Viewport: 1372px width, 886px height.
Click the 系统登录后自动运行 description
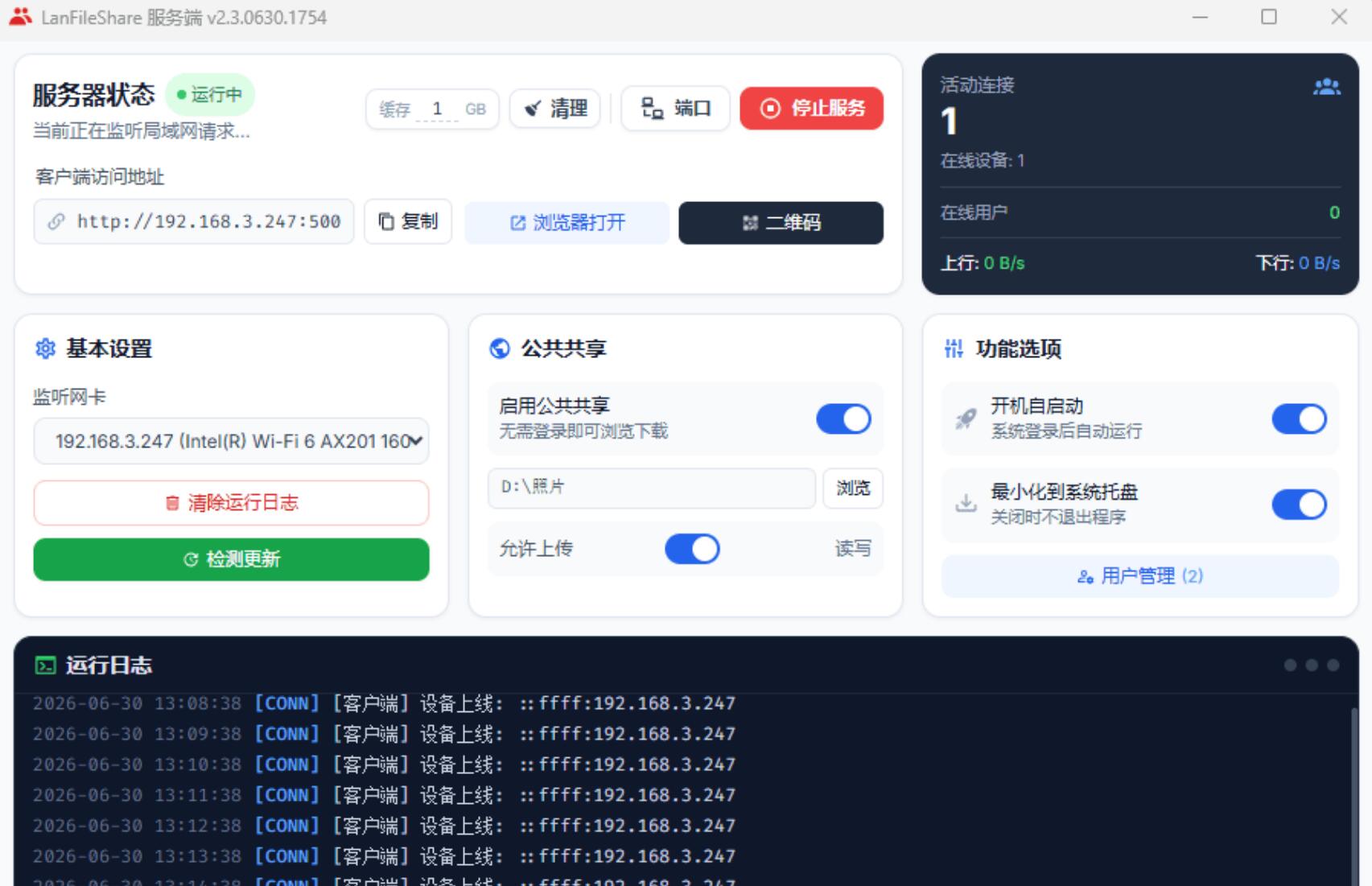pyautogui.click(x=1066, y=431)
